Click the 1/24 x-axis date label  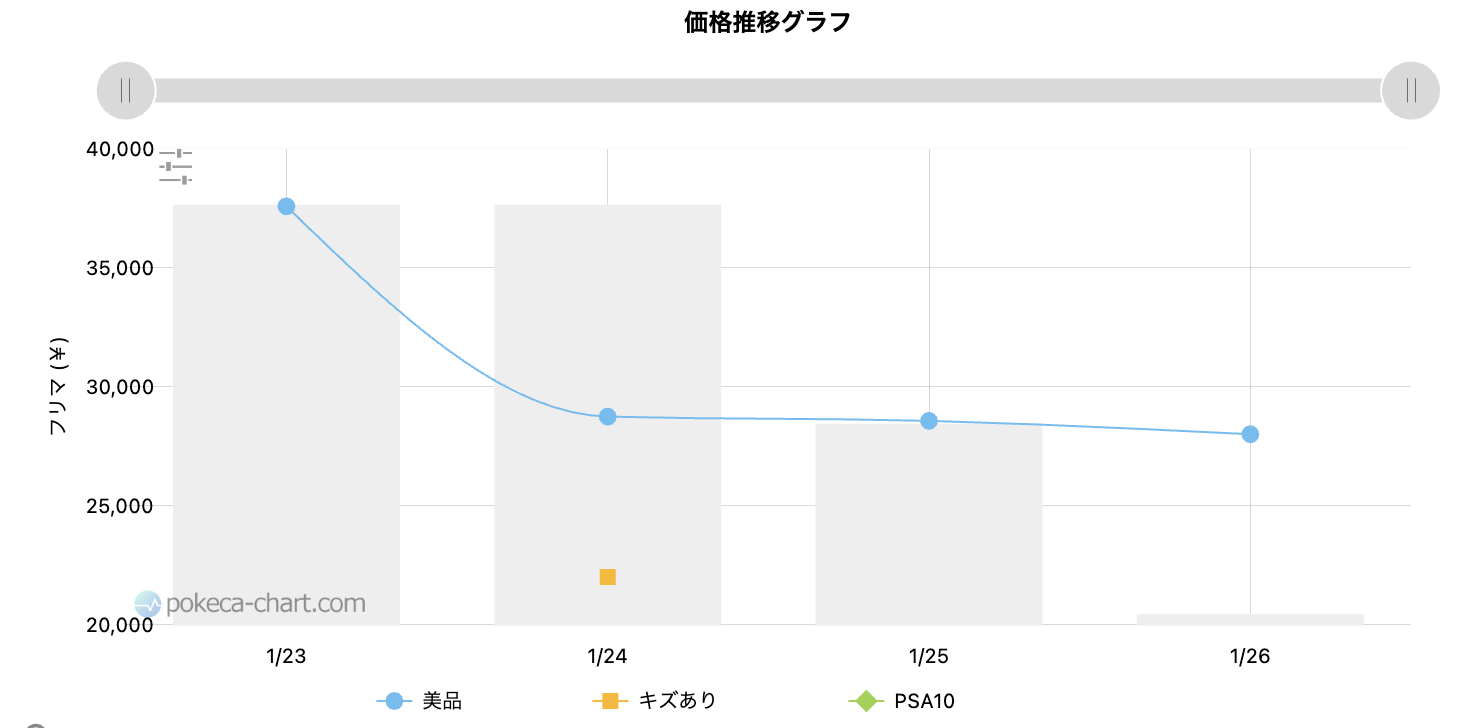(607, 657)
